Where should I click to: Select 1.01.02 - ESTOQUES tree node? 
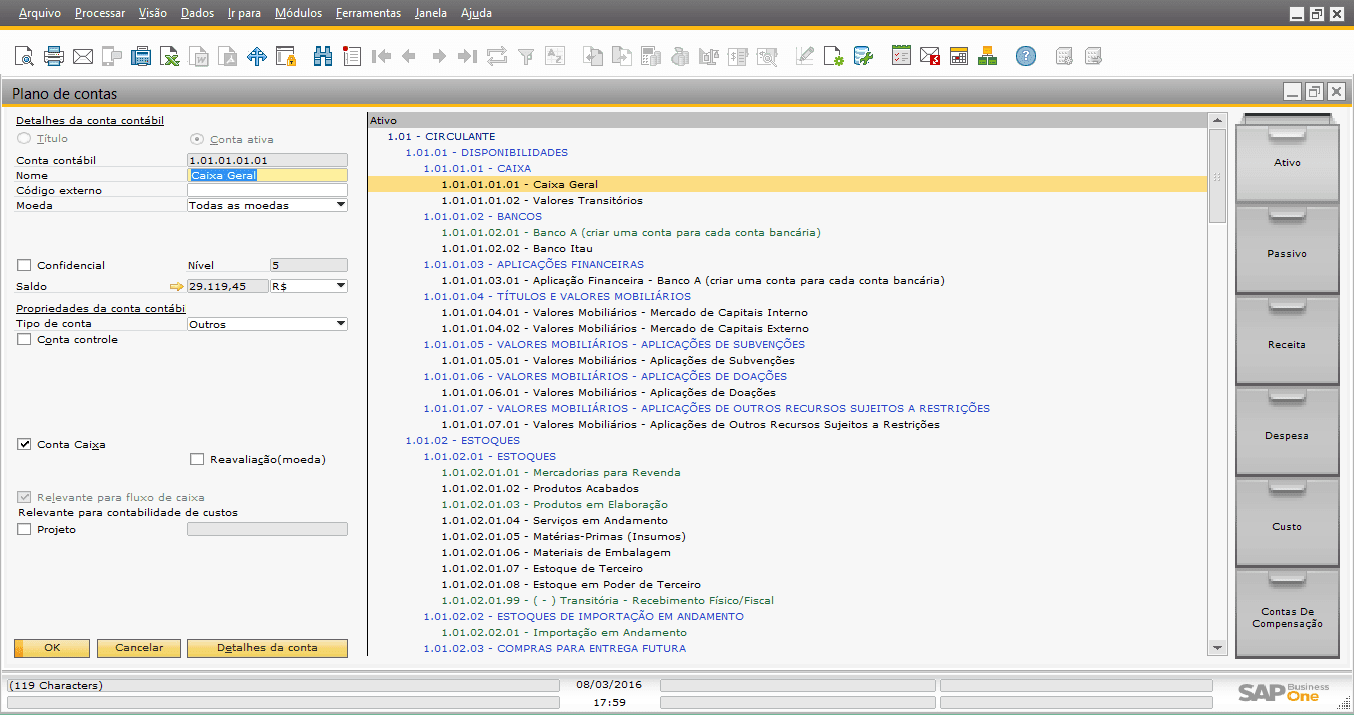[462, 440]
